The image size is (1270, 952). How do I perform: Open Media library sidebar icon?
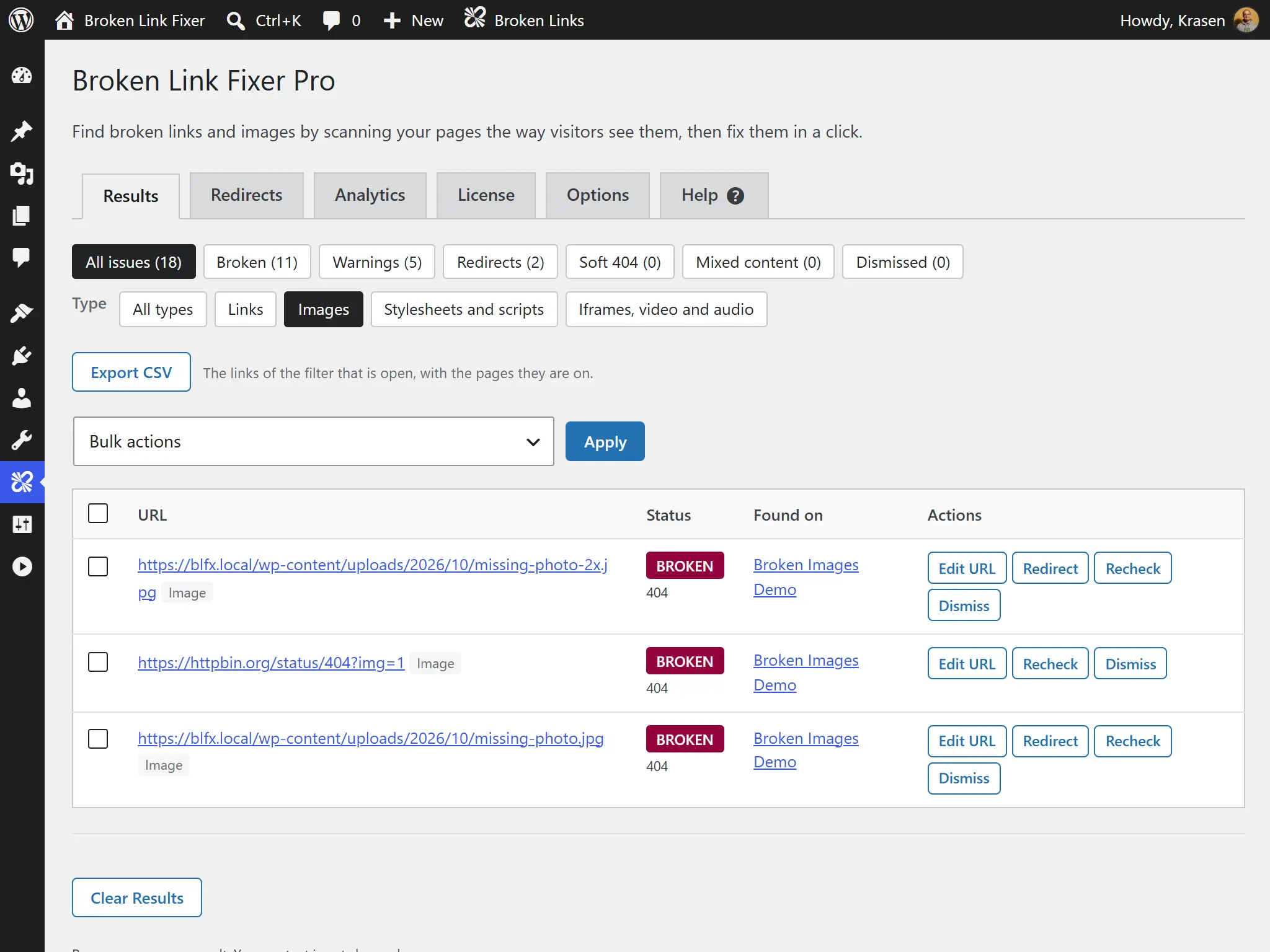click(22, 174)
